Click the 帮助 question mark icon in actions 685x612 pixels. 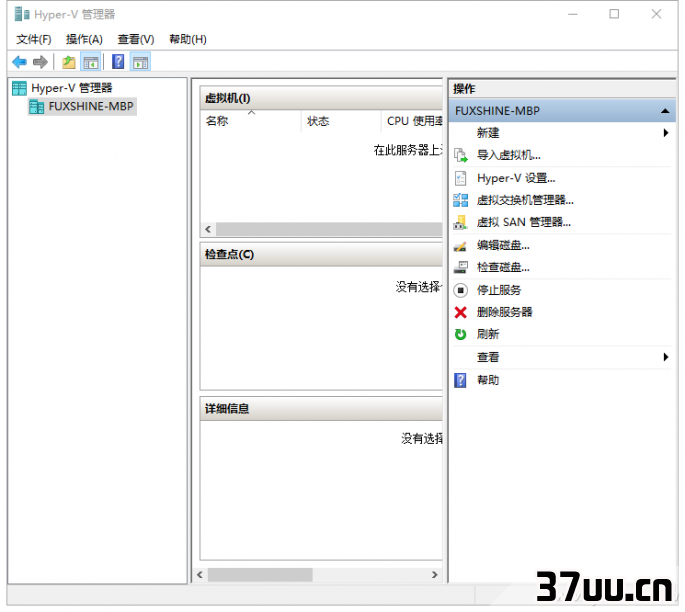pyautogui.click(x=460, y=380)
